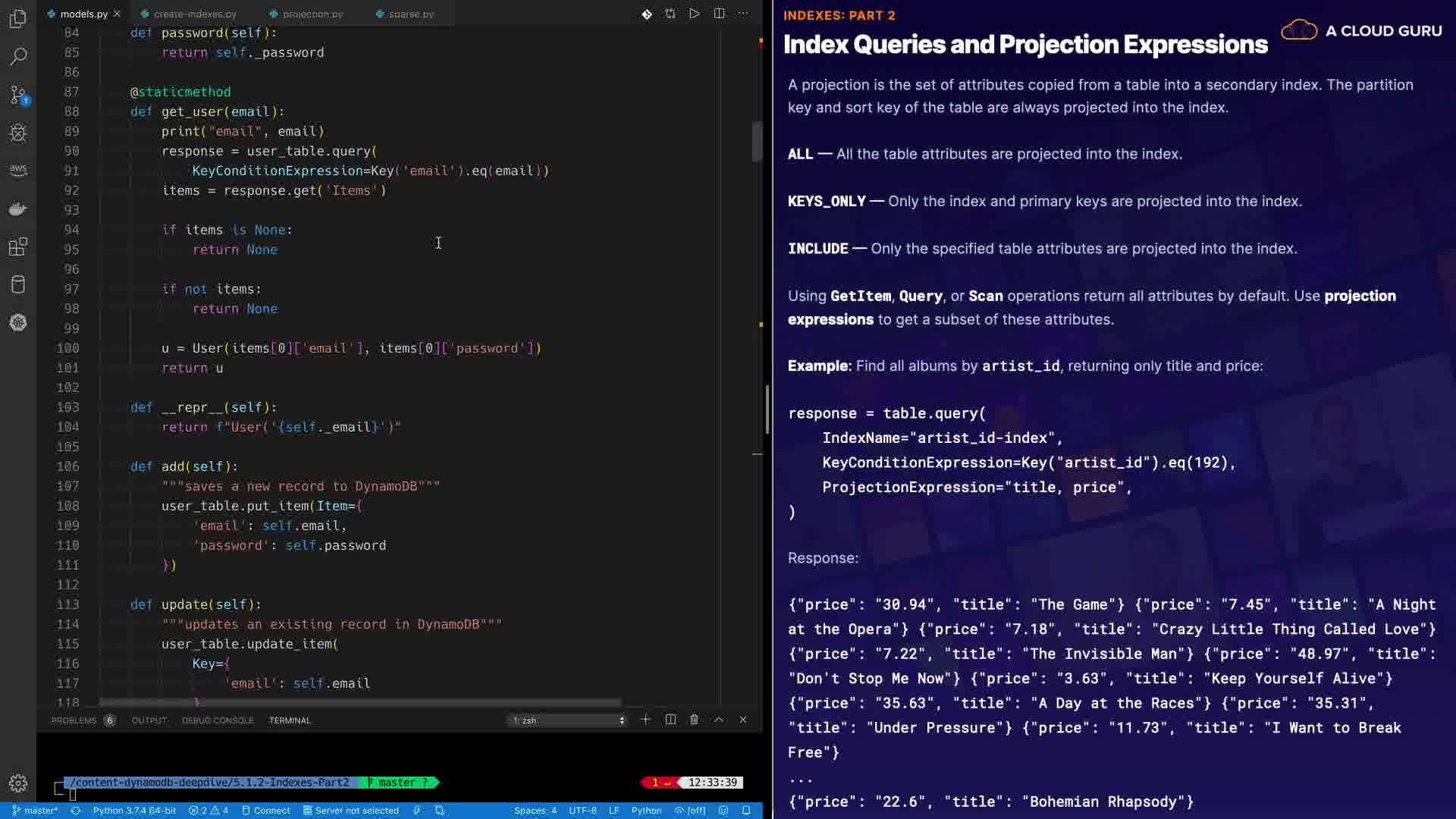Open the zsh terminal selector dropdown
Screen dimensions: 1456x819
click(x=569, y=720)
